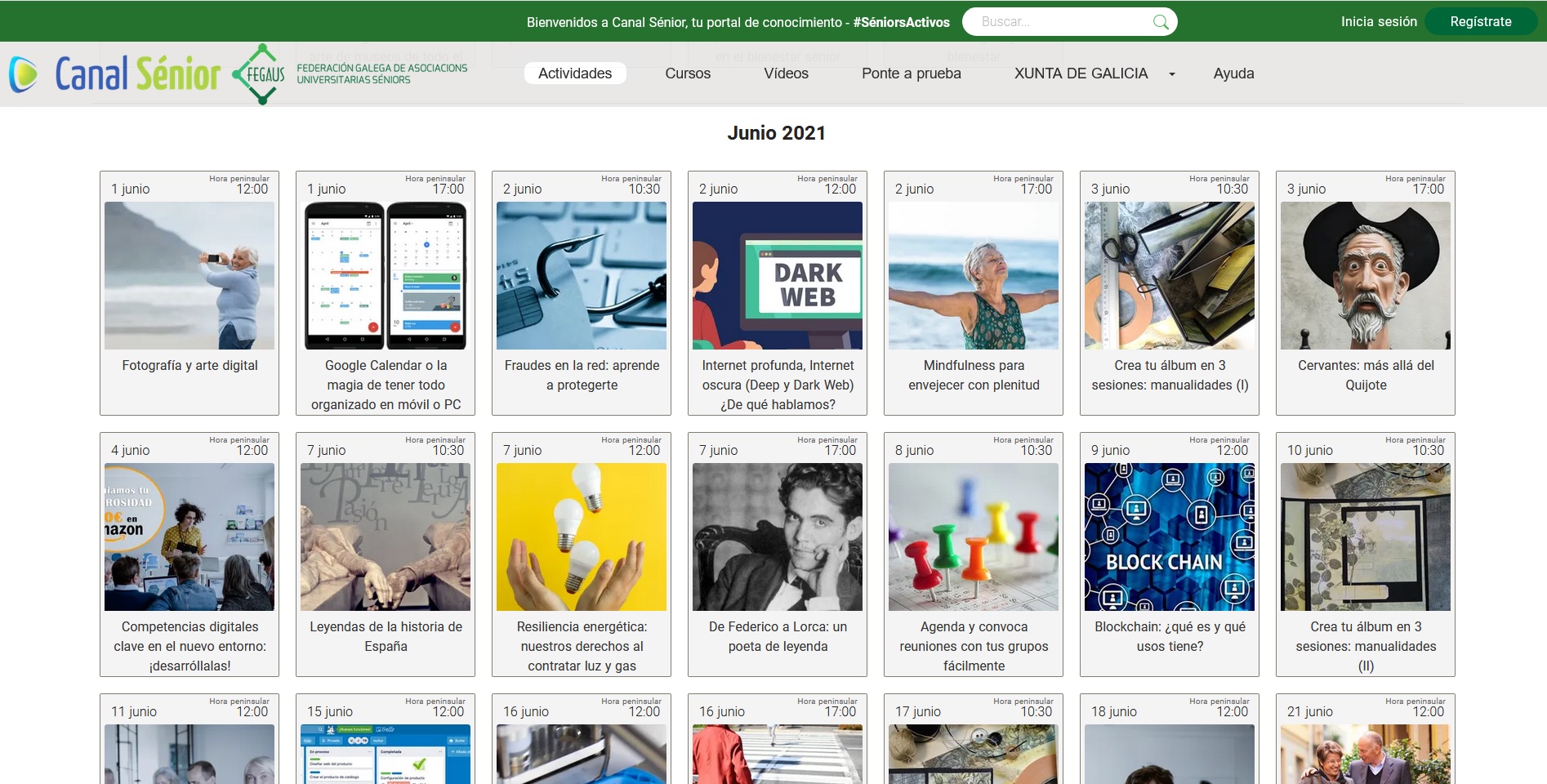Open the Actividades menu tab
The image size is (1547, 784).
click(x=574, y=73)
